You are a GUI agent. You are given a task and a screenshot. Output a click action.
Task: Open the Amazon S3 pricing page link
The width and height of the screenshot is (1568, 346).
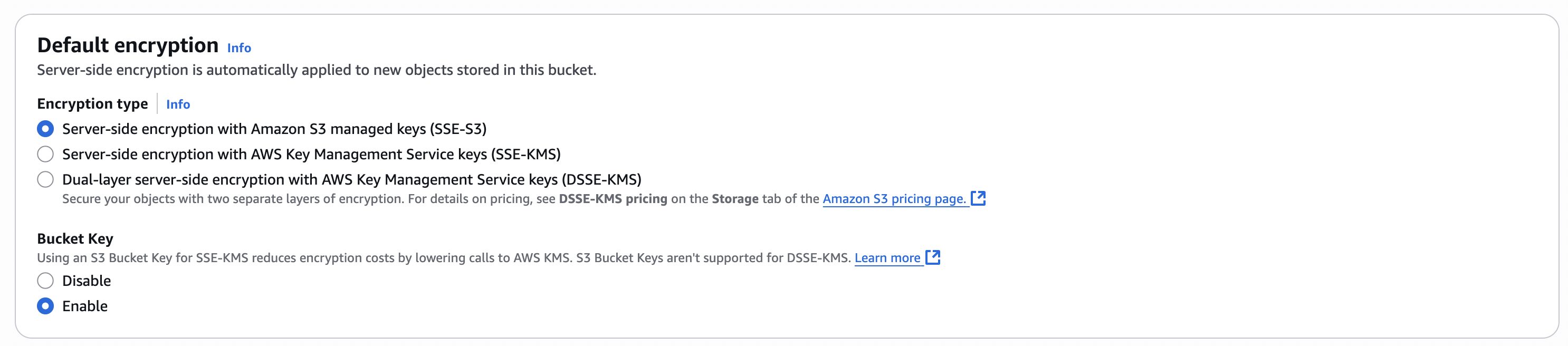coord(894,199)
